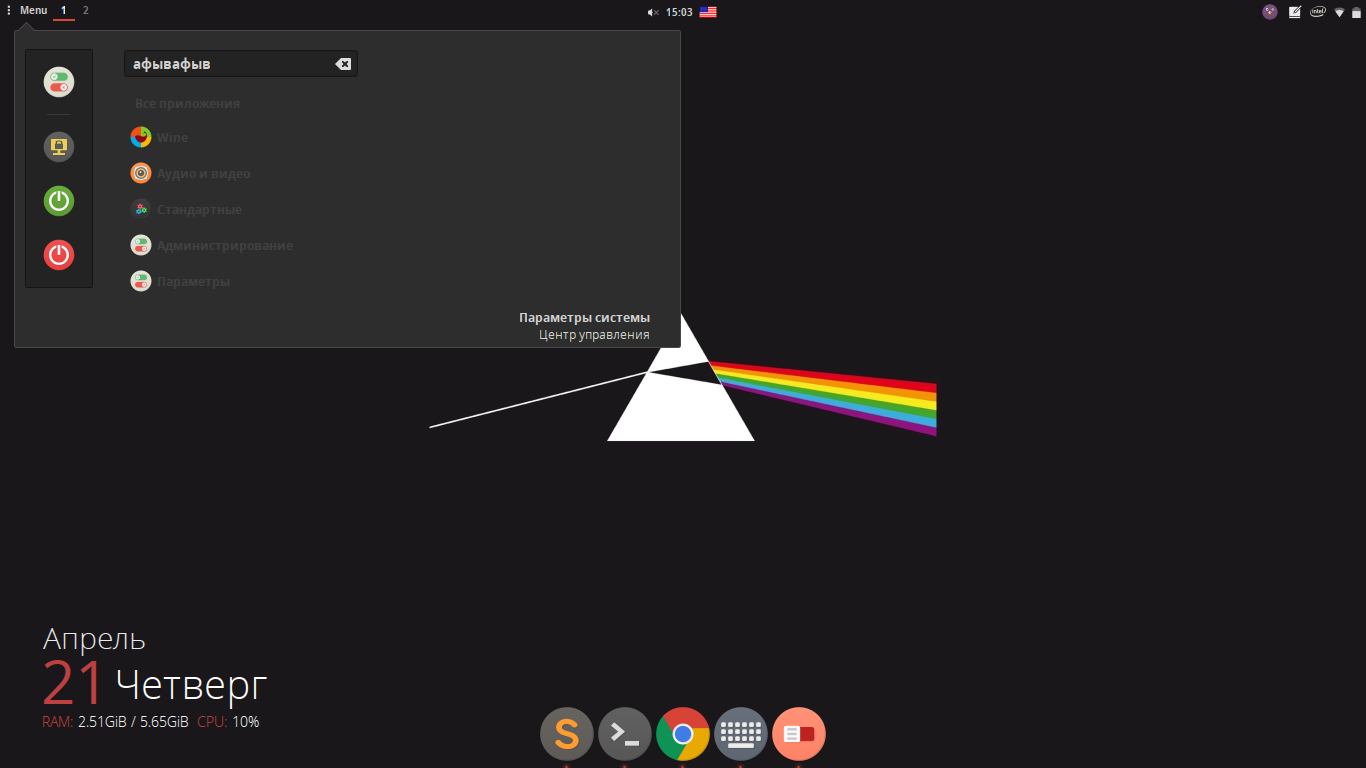Select the Все приложения category

[187, 104]
